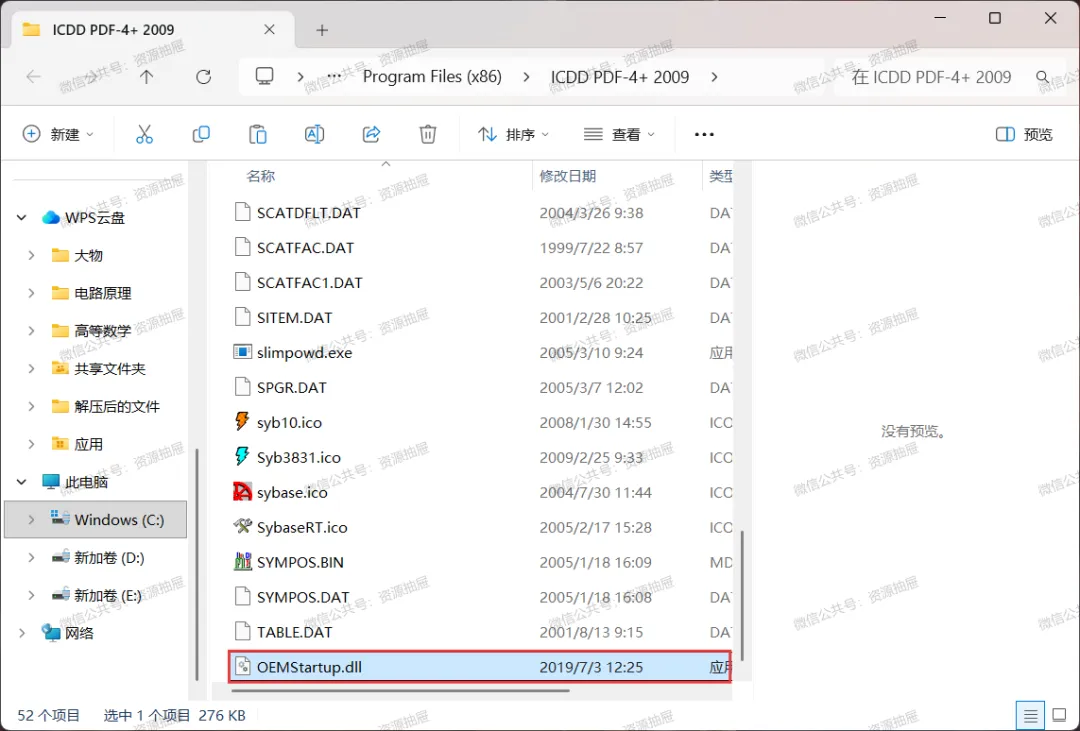Click the SybaseRT.ico tools icon

point(242,527)
